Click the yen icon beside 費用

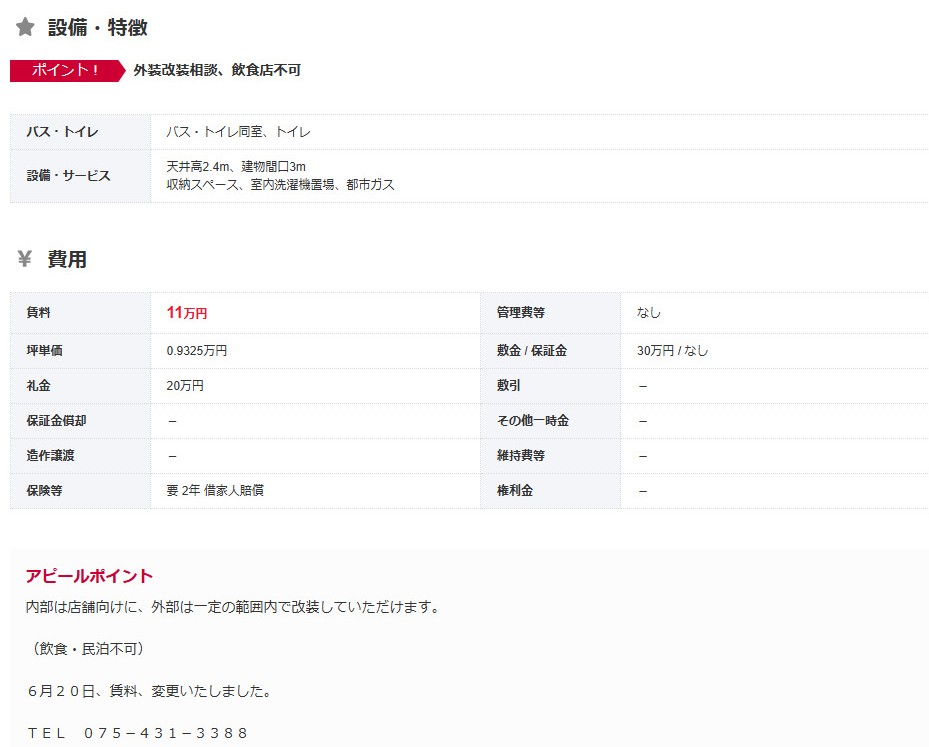[25, 260]
